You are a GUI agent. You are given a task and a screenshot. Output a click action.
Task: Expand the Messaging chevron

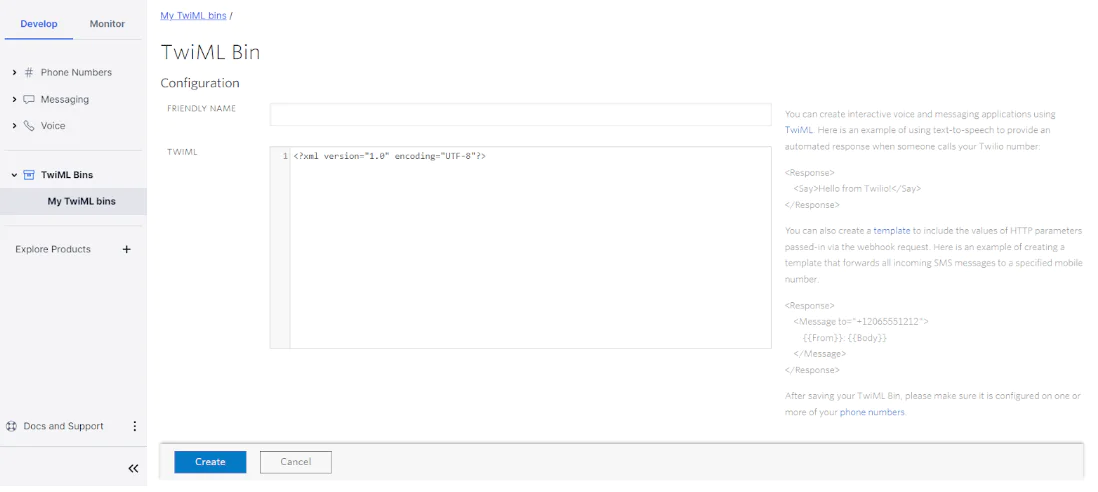(x=14, y=99)
